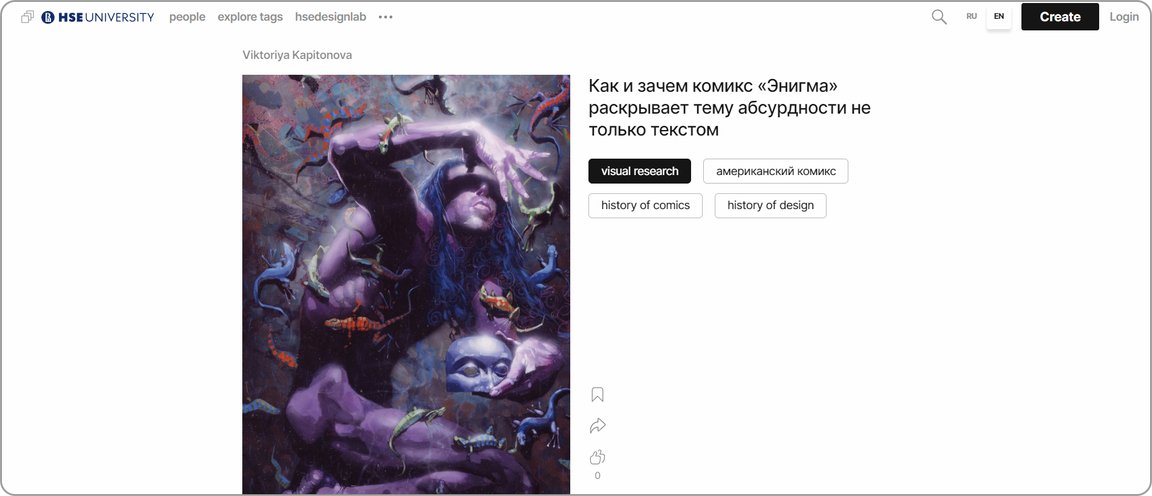Share the project using the arrow icon
This screenshot has height=496, width=1152.
(x=597, y=425)
